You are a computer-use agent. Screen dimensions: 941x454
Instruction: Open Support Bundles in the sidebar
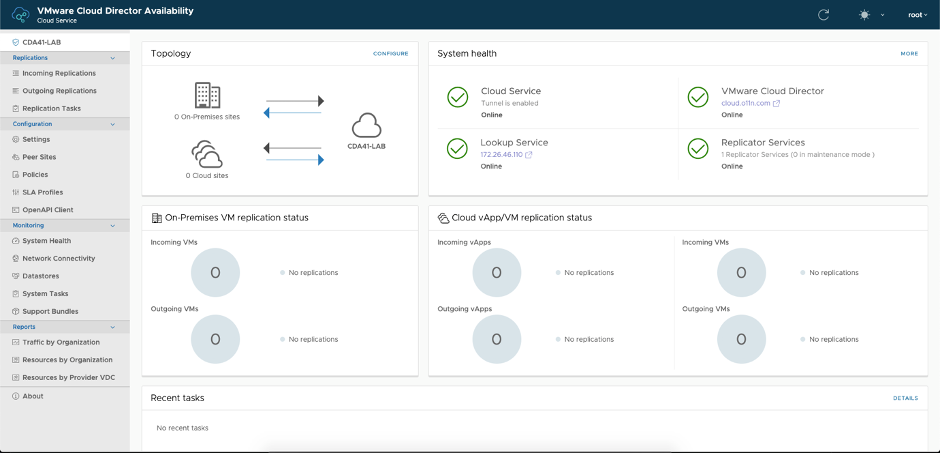pyautogui.click(x=50, y=311)
